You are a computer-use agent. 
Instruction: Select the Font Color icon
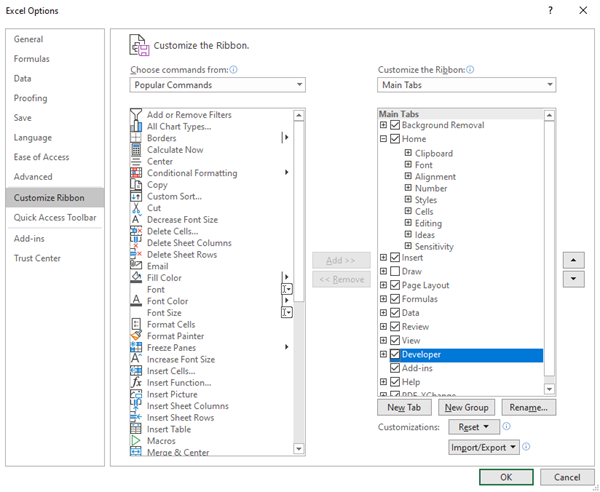pos(136,301)
